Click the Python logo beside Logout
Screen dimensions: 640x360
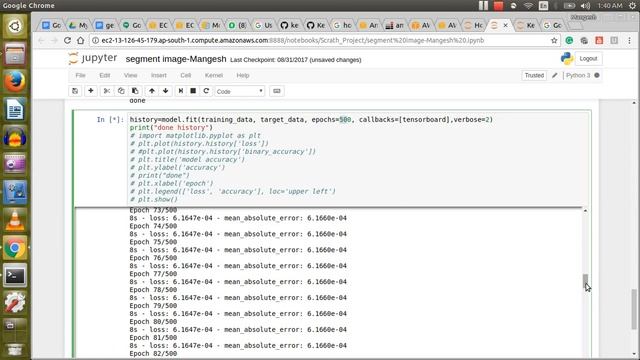coord(567,59)
